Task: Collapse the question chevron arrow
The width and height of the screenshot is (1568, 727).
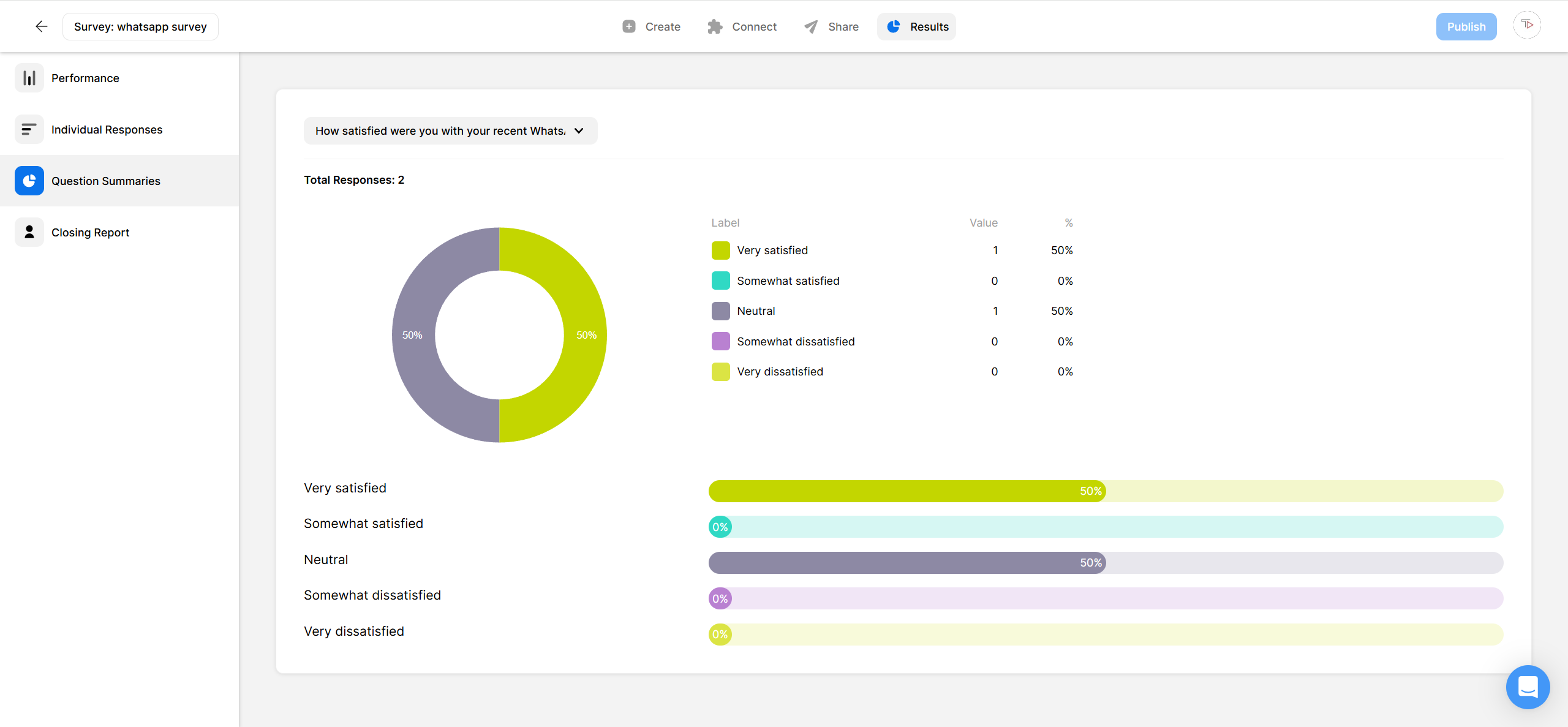Action: [578, 130]
